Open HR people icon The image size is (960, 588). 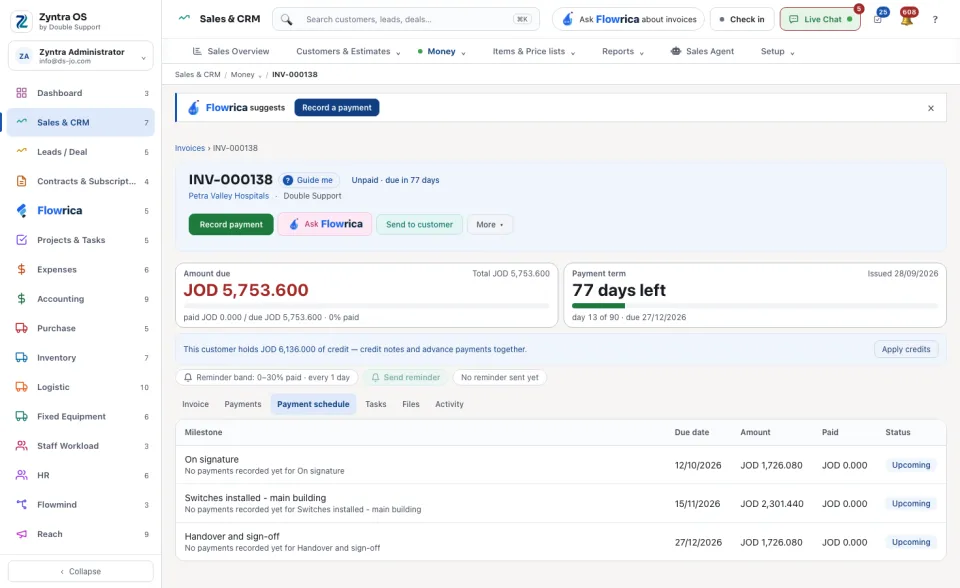(x=21, y=475)
